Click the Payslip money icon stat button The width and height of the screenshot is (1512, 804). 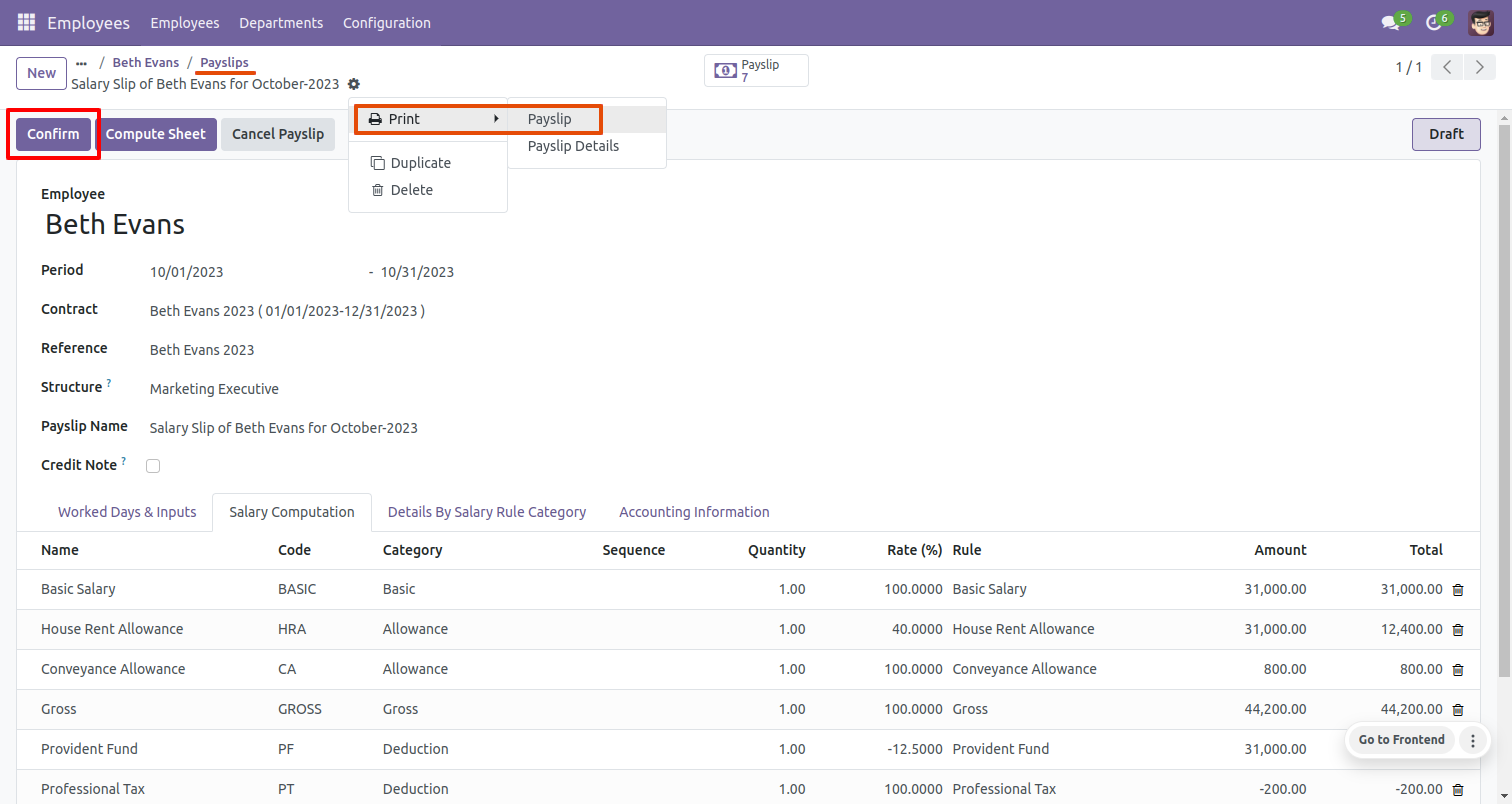pyautogui.click(x=757, y=71)
